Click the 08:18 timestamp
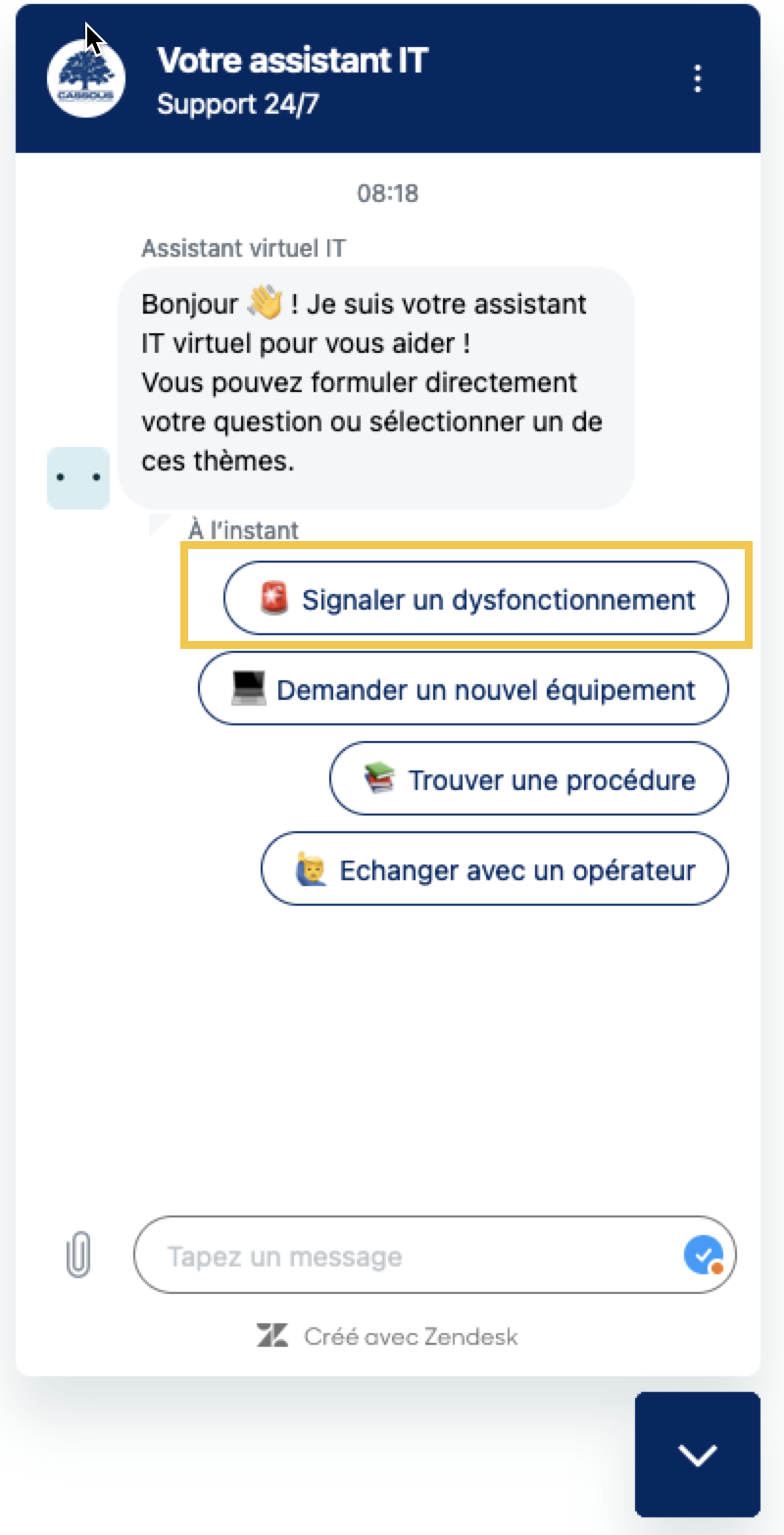Screen dimensions: 784x1535 tap(387, 193)
